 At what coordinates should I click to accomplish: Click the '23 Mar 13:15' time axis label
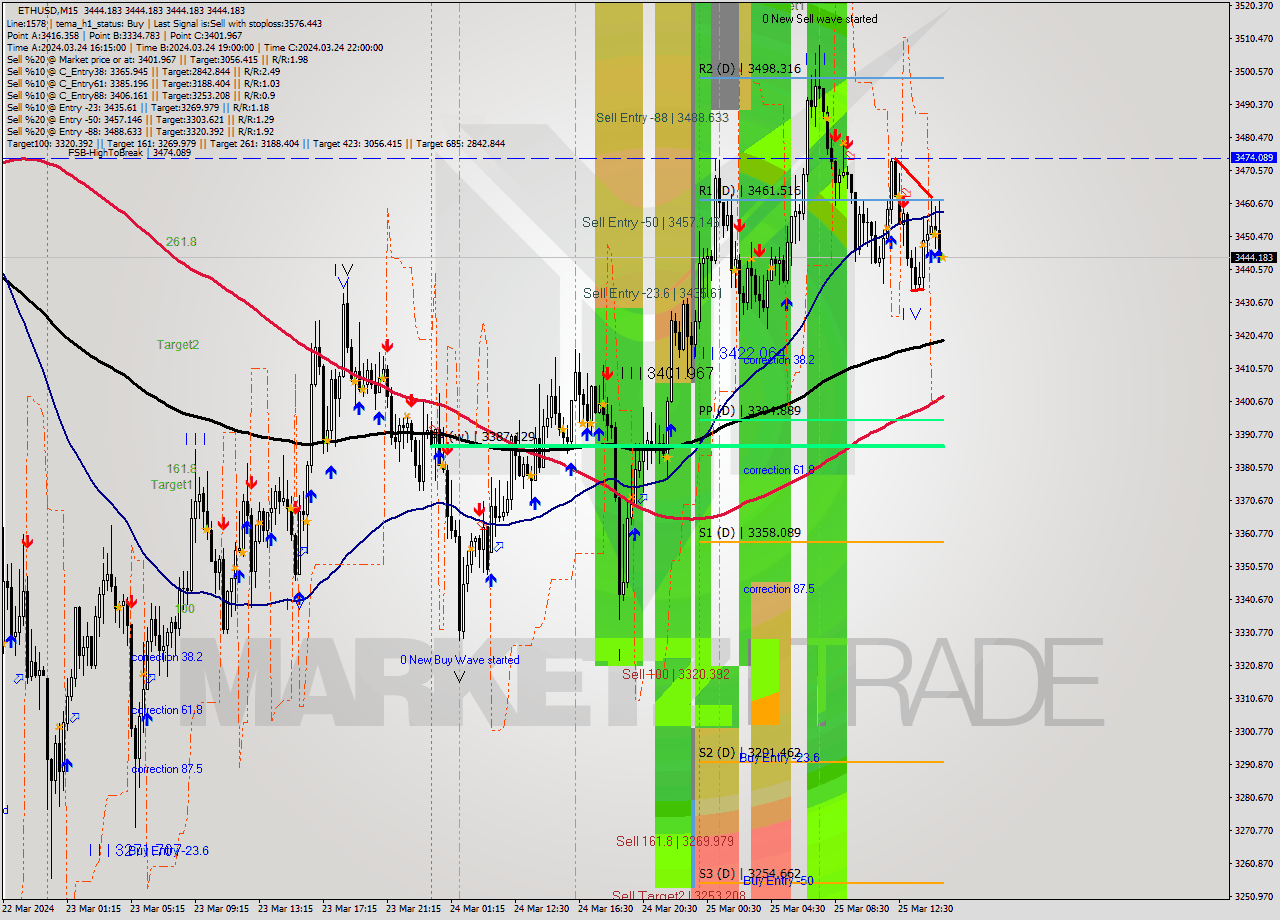[x=284, y=909]
